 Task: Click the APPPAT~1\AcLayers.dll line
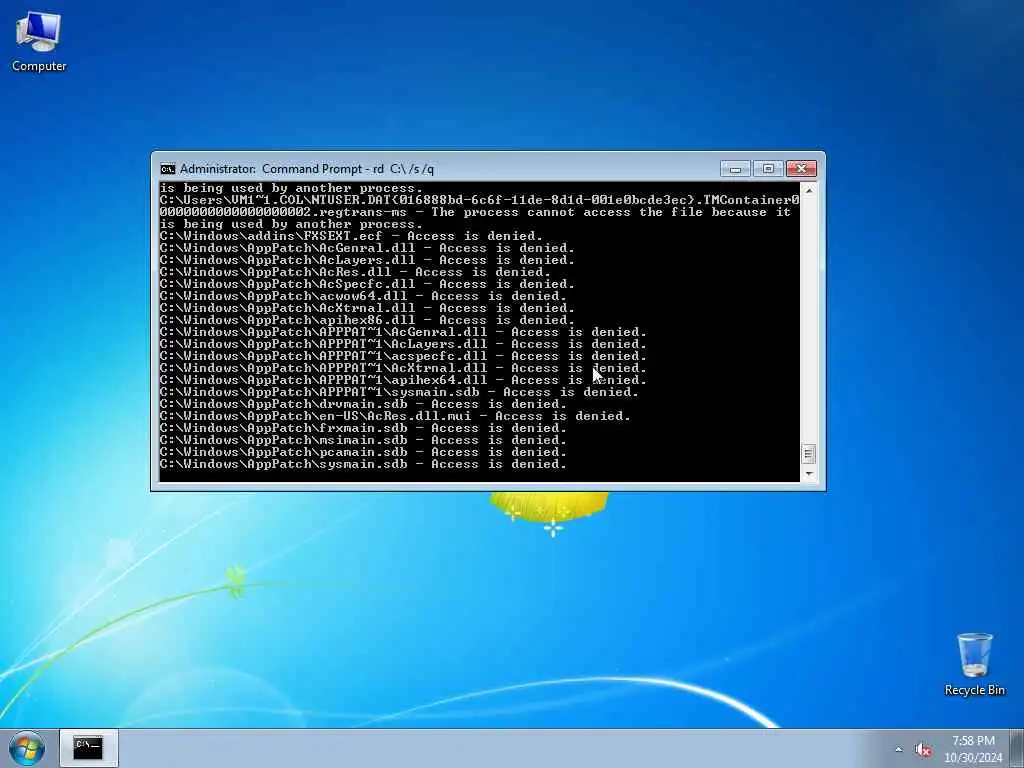pyautogui.click(x=403, y=344)
